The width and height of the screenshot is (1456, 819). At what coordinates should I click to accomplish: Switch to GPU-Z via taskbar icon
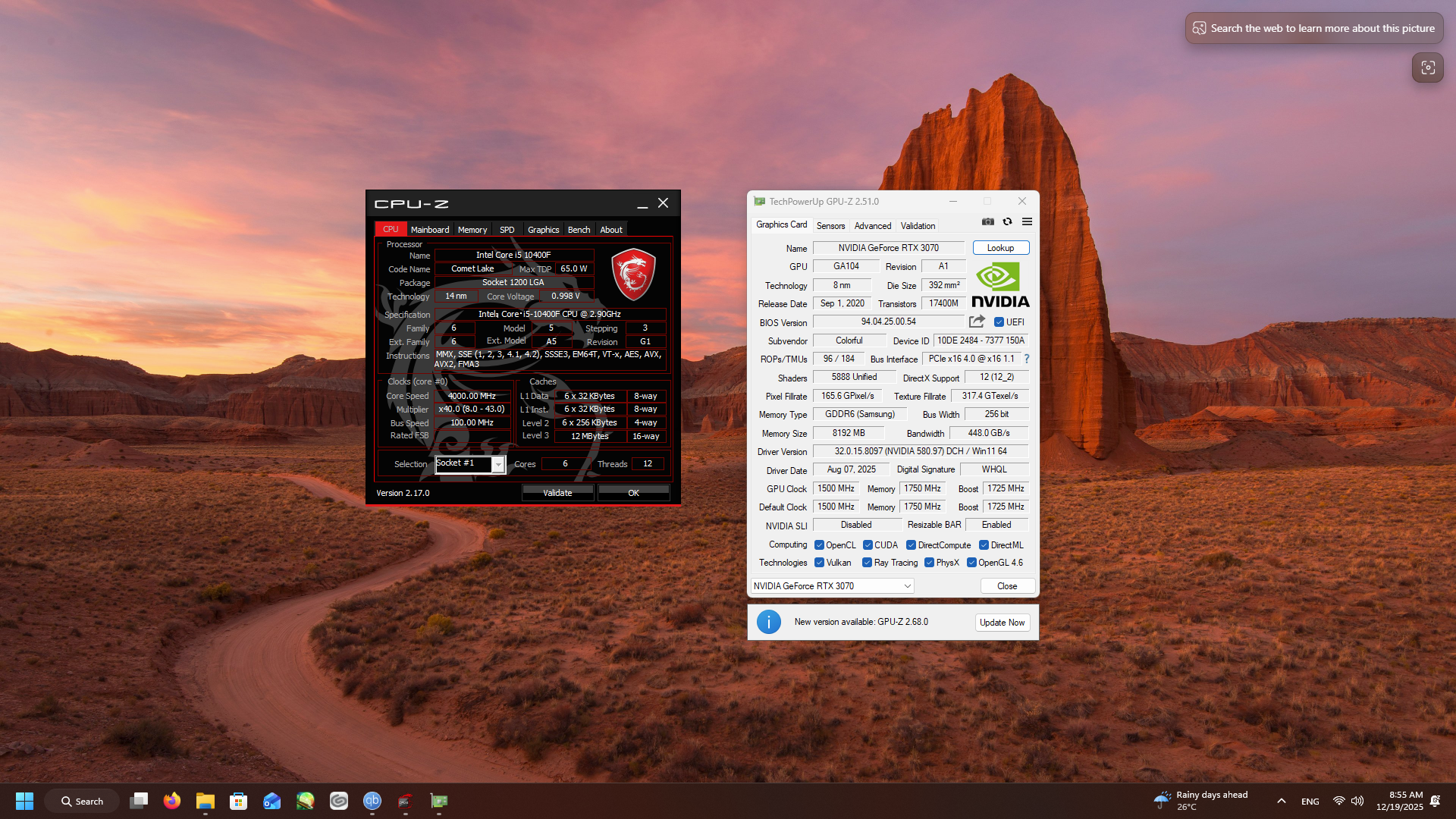tap(439, 801)
